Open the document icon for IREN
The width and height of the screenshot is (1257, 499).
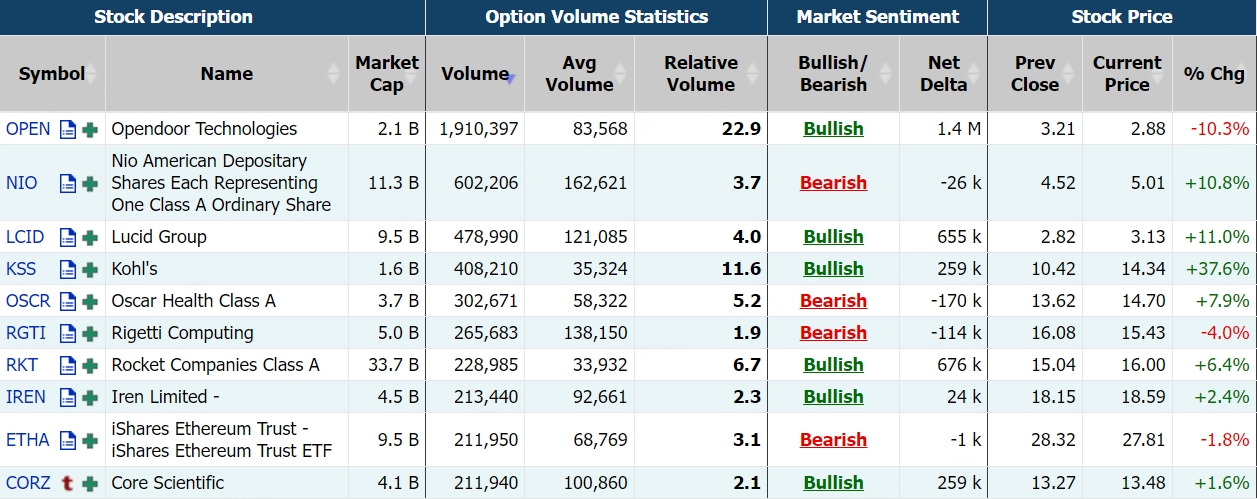68,397
